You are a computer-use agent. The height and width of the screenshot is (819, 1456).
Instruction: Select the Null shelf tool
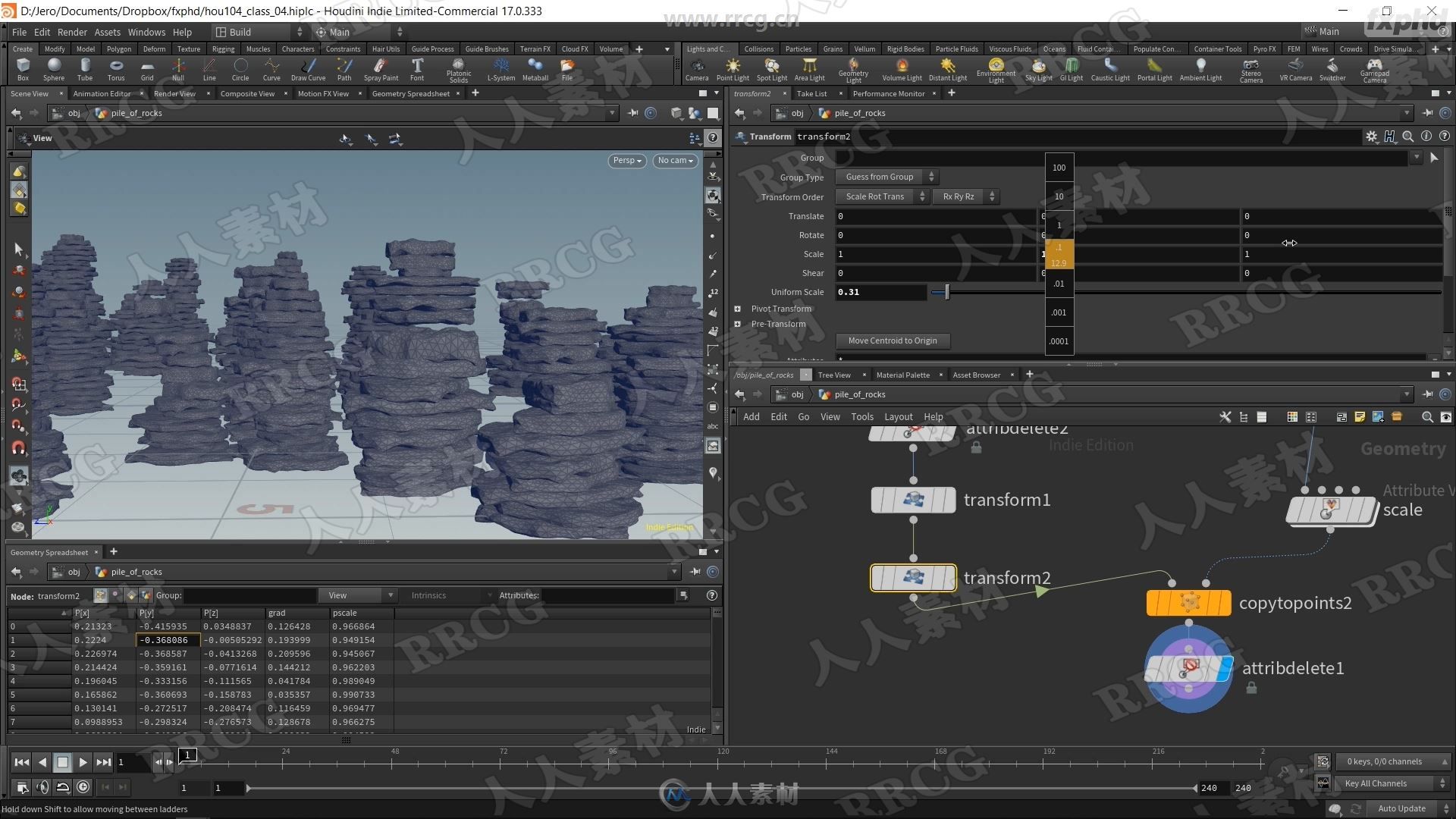point(178,69)
